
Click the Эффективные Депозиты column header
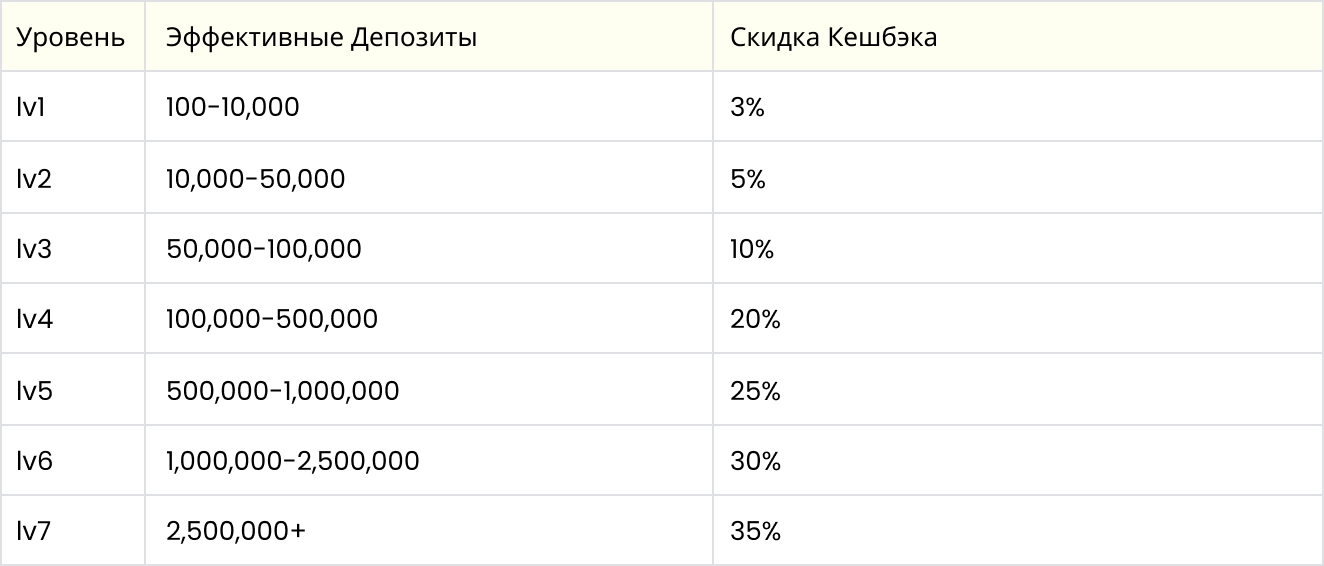[429, 37]
